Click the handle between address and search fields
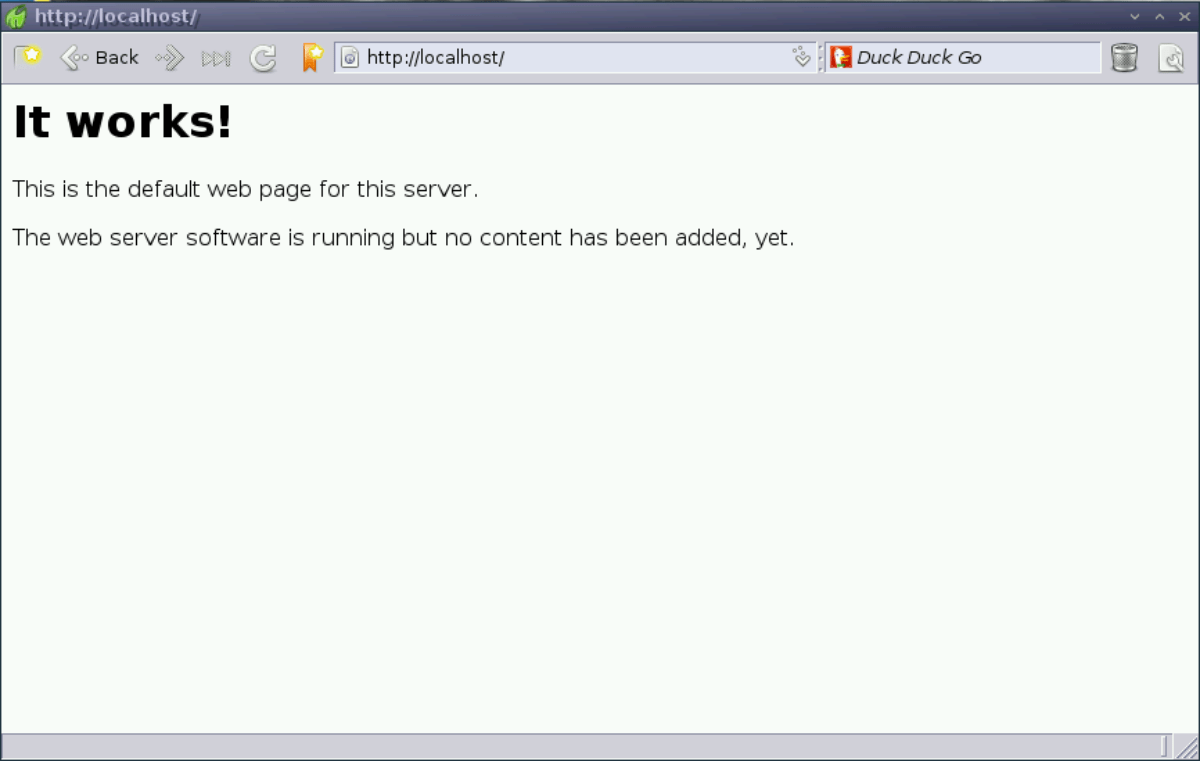Image resolution: width=1200 pixels, height=761 pixels. click(820, 58)
